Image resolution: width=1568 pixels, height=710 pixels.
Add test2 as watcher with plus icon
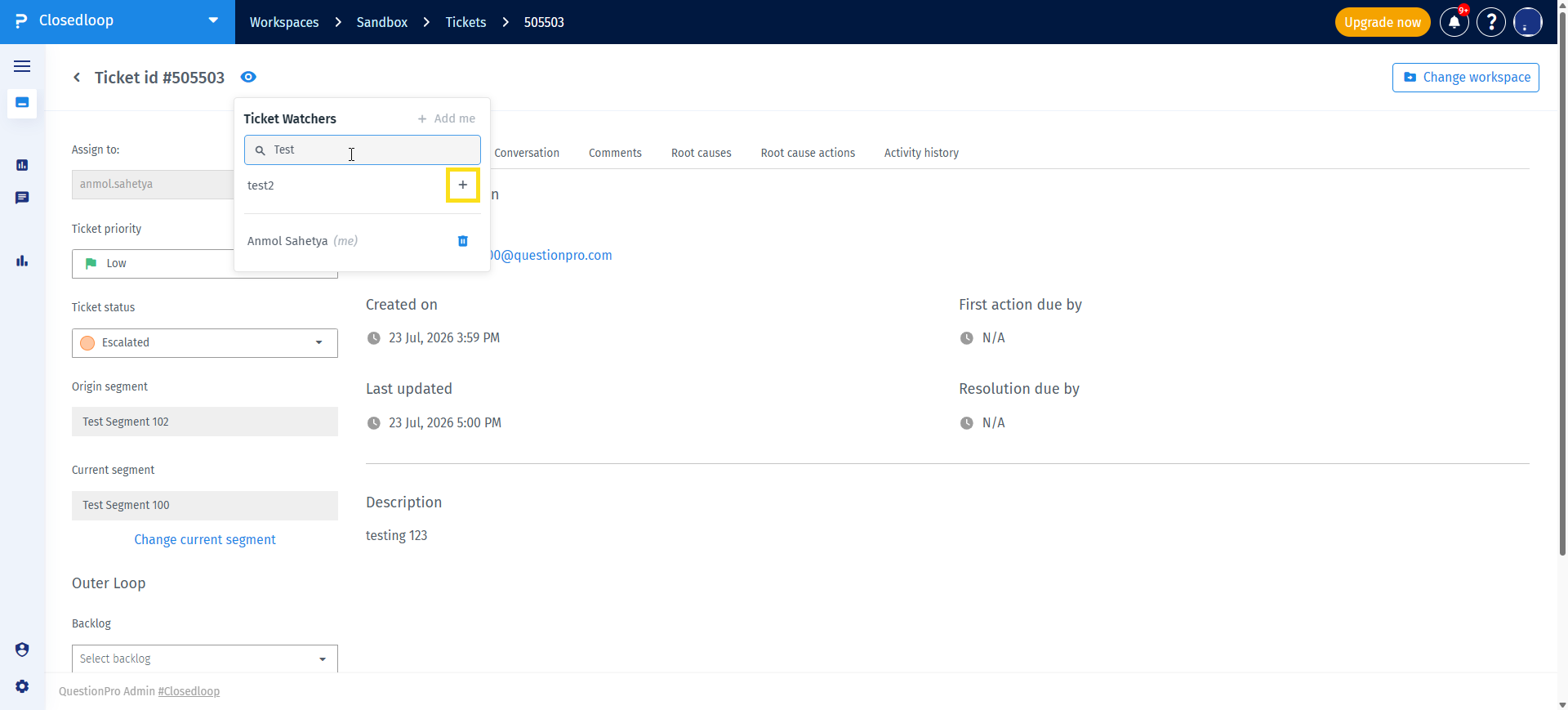click(x=462, y=185)
